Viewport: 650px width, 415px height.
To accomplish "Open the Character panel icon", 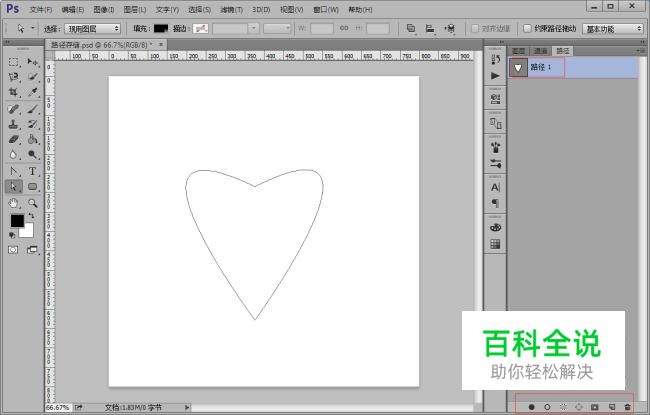I will point(495,187).
